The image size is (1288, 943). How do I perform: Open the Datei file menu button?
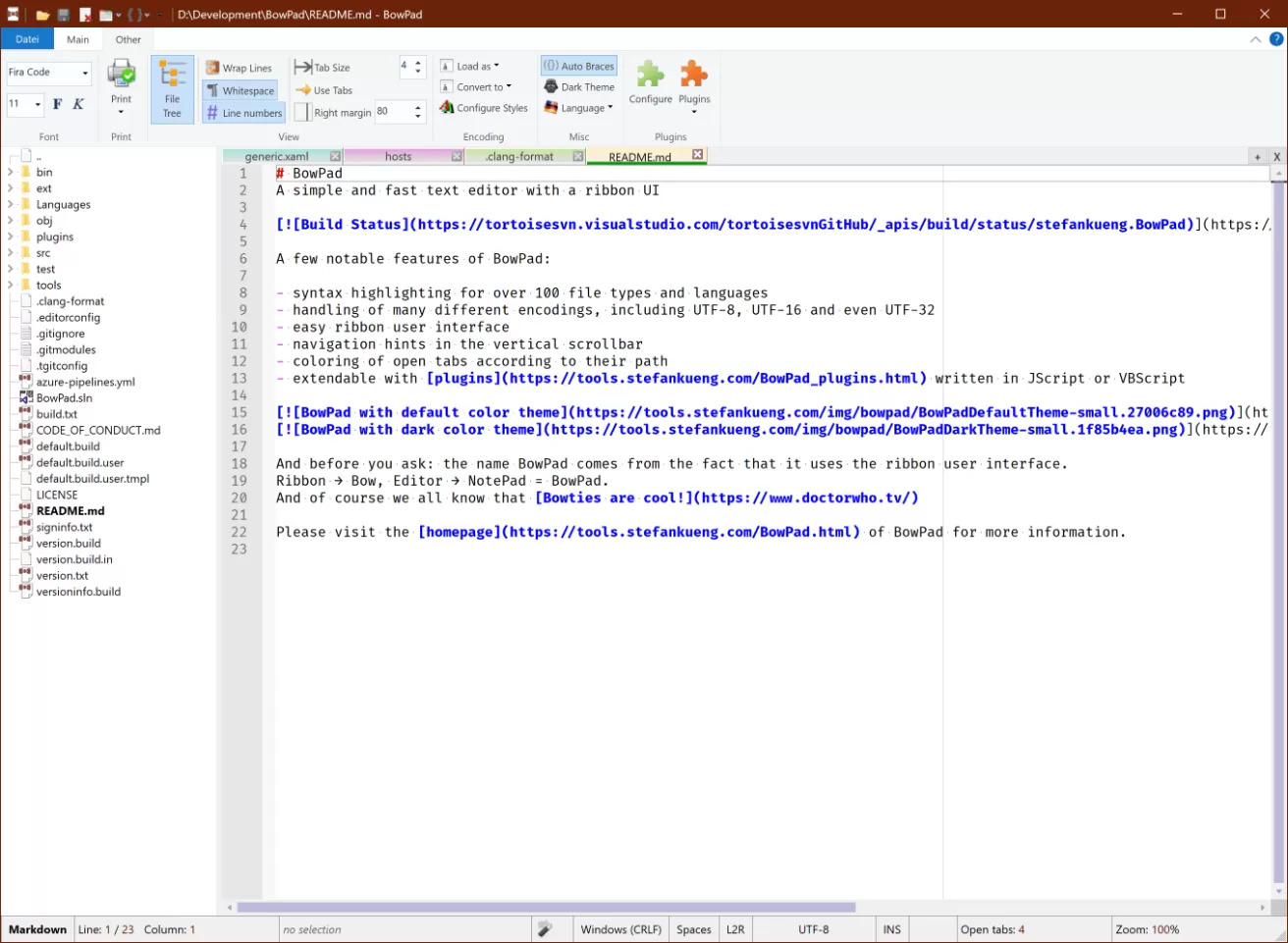pyautogui.click(x=27, y=40)
